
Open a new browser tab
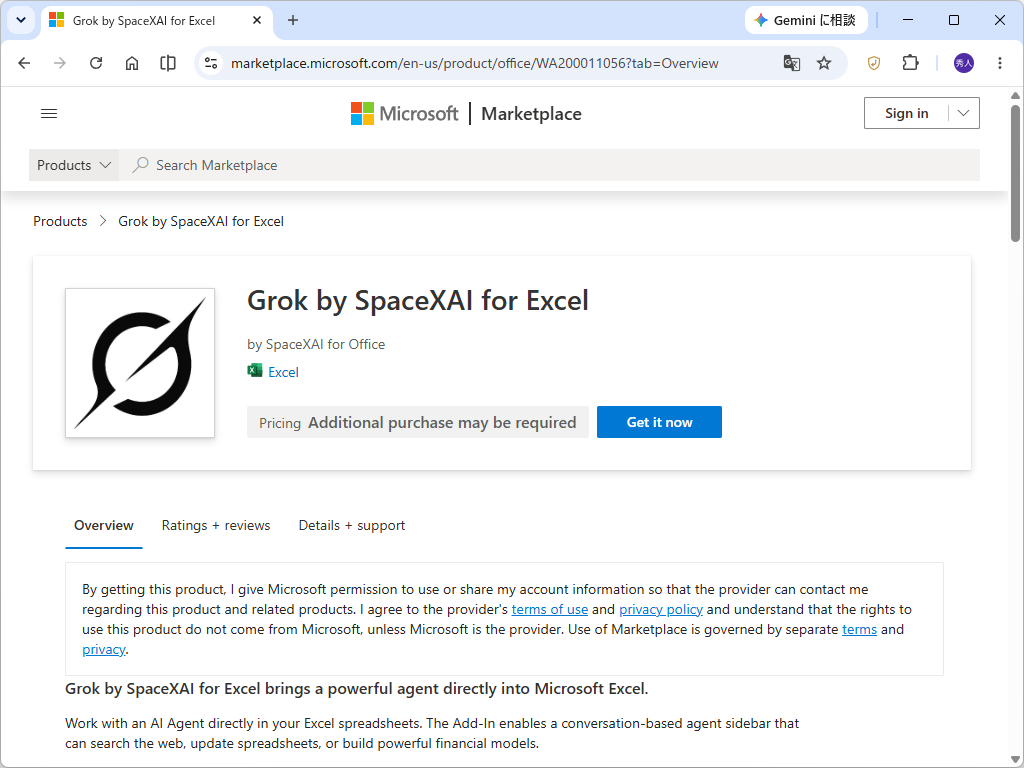pos(293,20)
